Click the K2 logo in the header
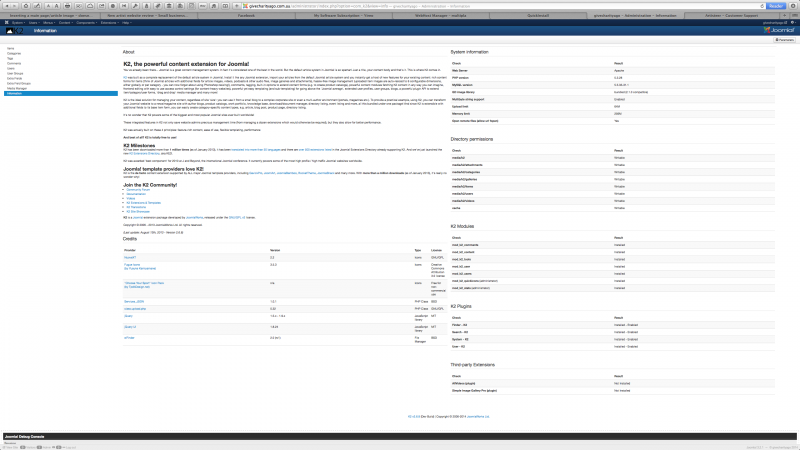The height and width of the screenshot is (450, 800). (14, 31)
